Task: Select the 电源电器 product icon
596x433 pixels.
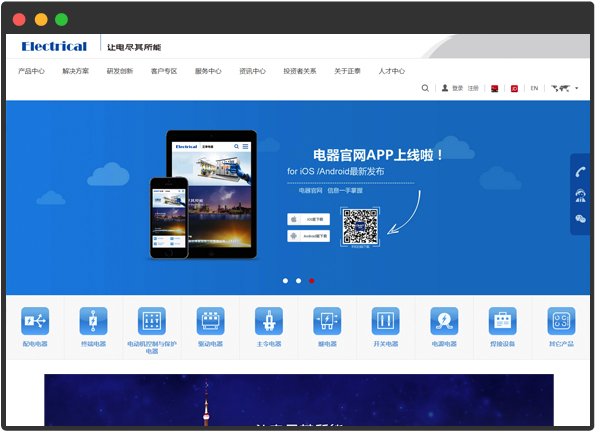Action: click(444, 321)
